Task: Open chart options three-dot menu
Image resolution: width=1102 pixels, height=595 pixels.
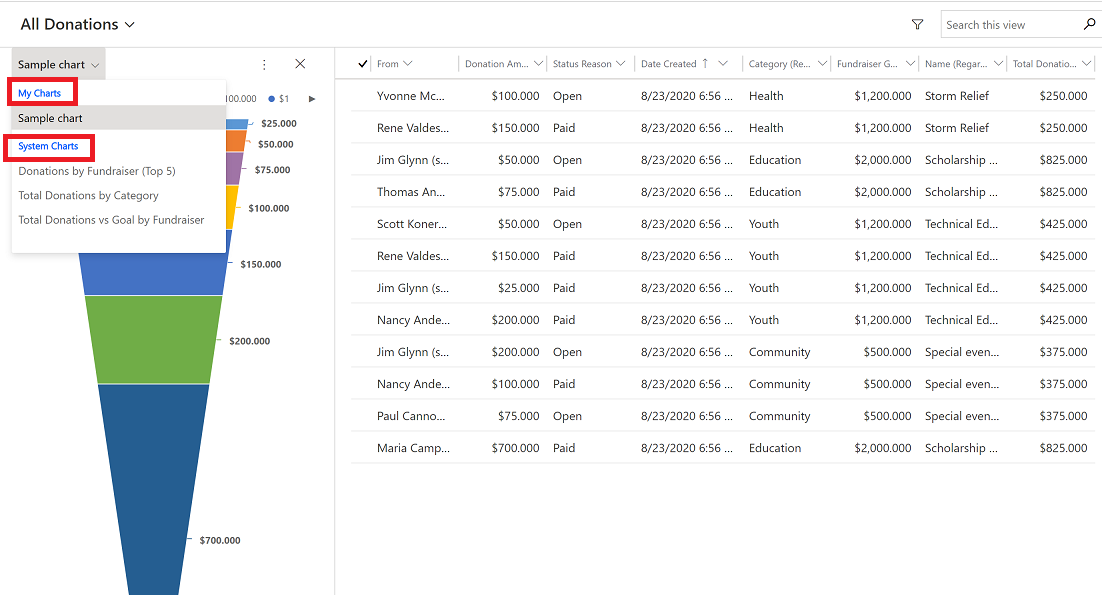Action: click(264, 64)
